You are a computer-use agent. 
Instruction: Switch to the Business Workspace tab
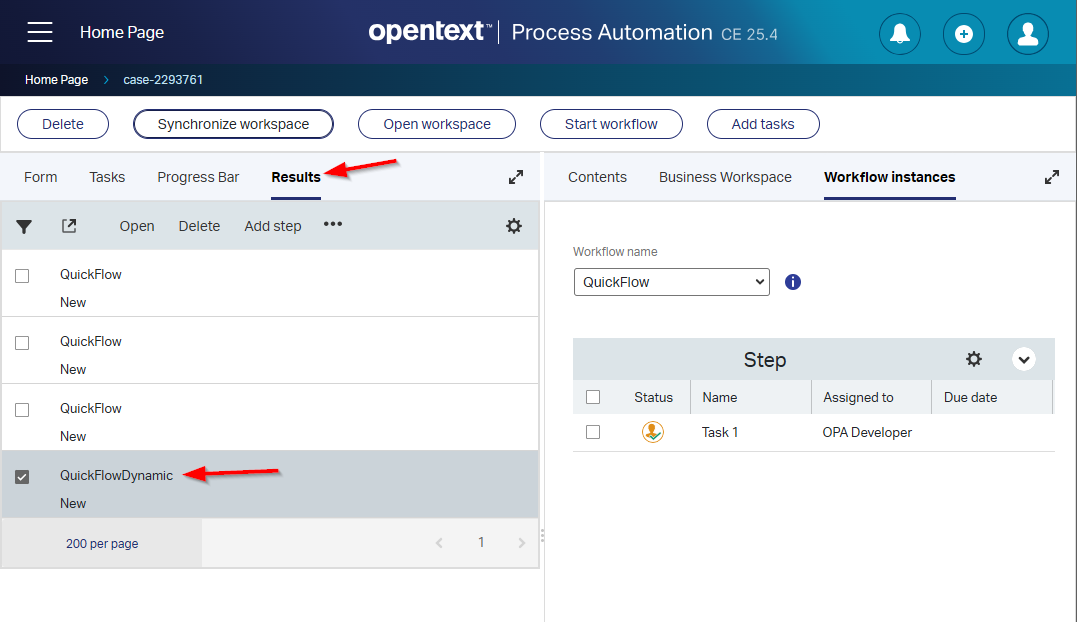click(x=725, y=177)
